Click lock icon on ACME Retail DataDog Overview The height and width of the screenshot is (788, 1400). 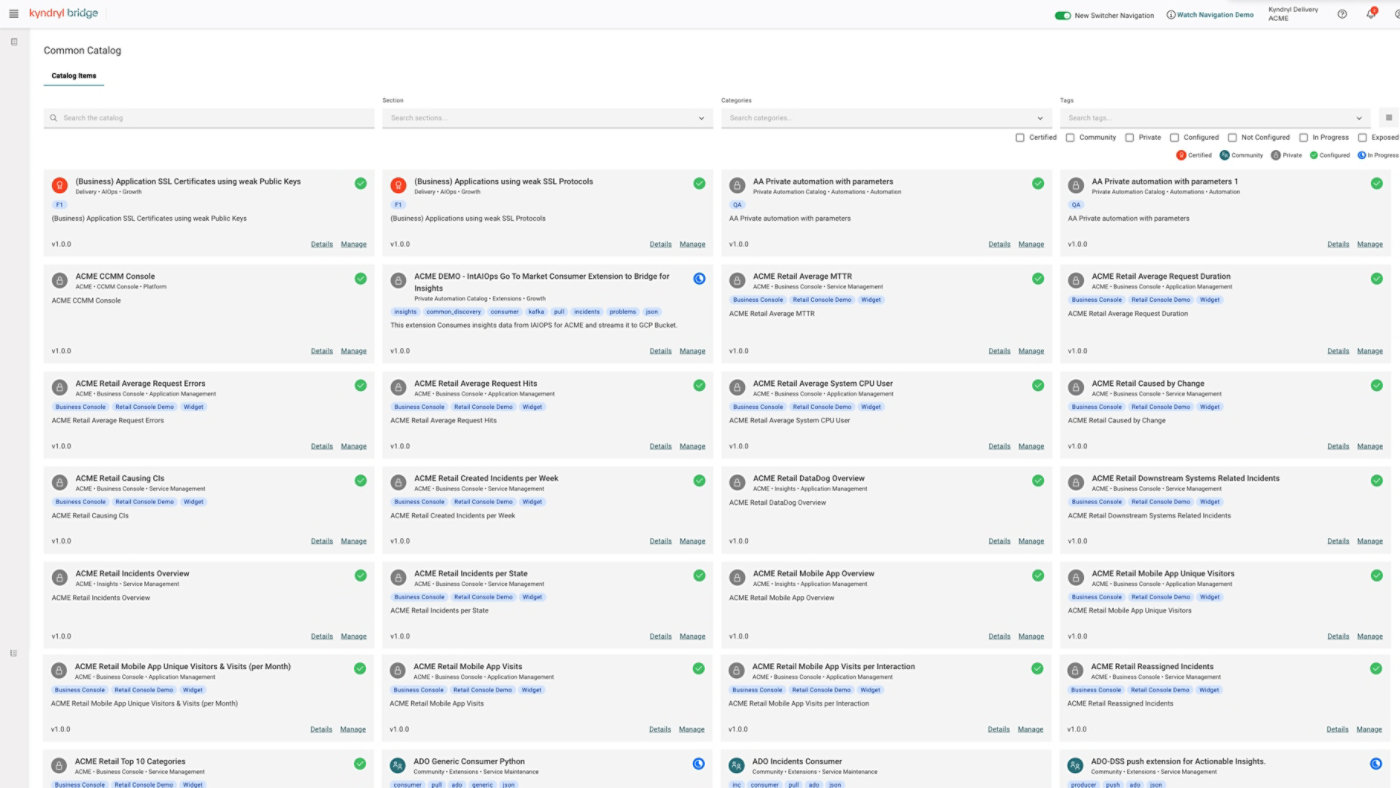pyautogui.click(x=737, y=482)
